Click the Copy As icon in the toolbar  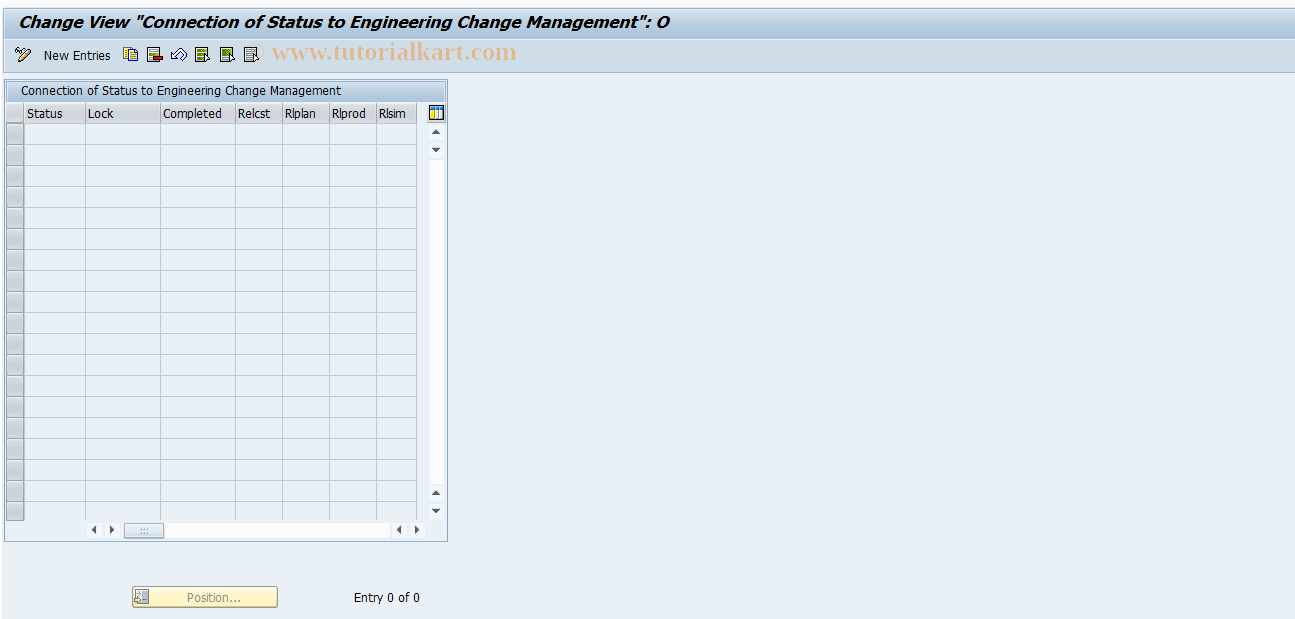coord(131,55)
